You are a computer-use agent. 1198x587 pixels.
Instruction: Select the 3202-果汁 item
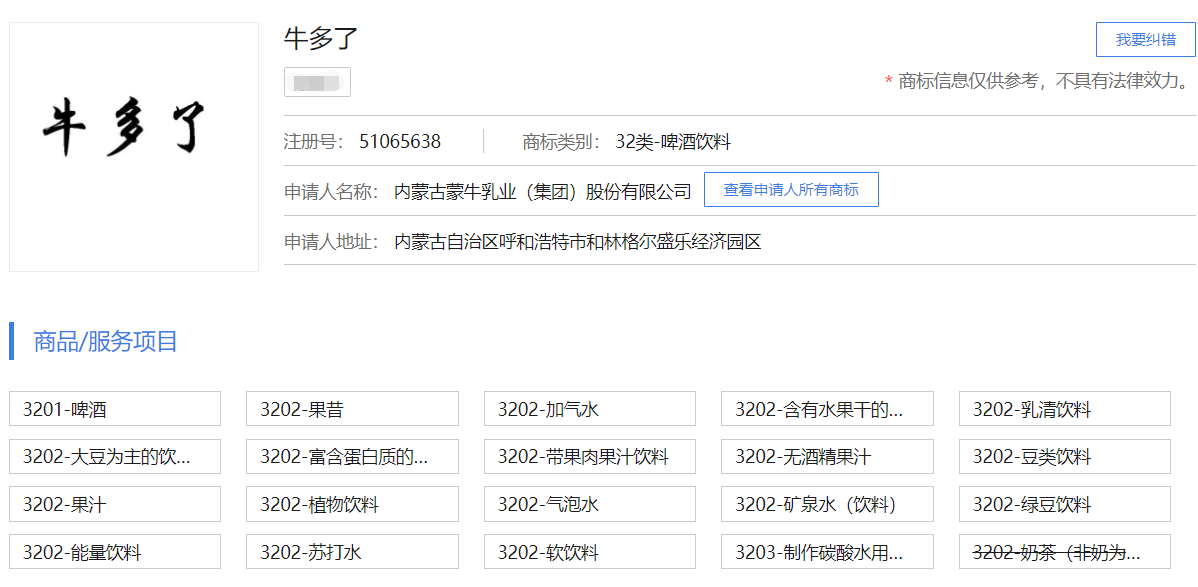[115, 504]
